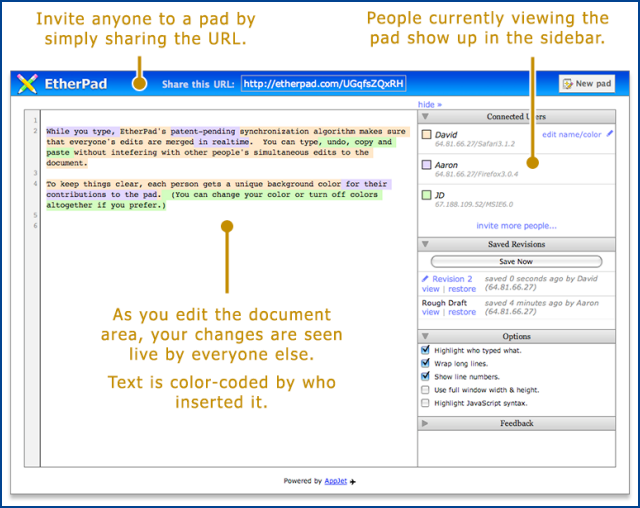Collapse the Saved Revisions section triangle
The height and width of the screenshot is (508, 640).
(425, 244)
